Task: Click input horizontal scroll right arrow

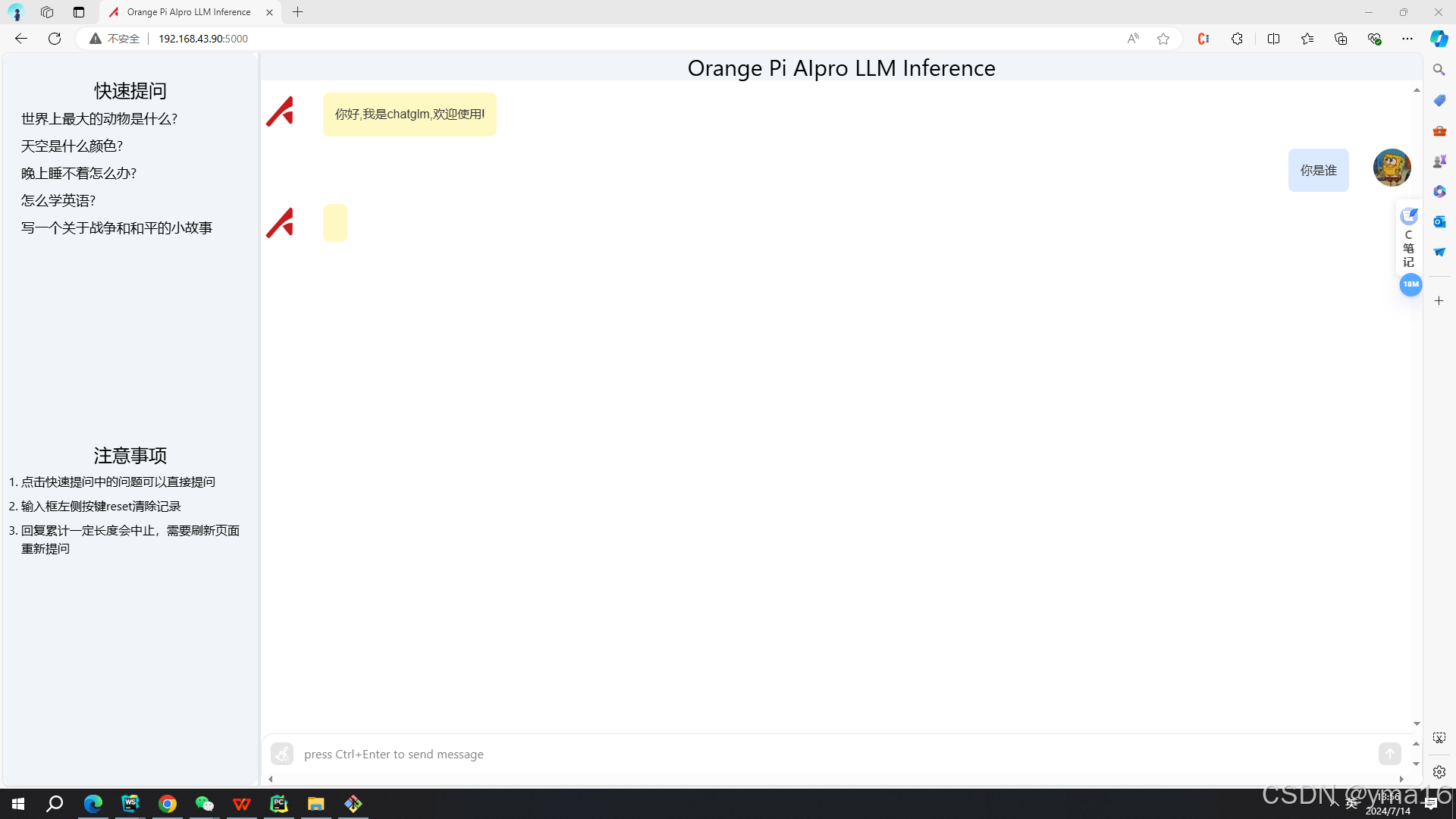Action: tap(1401, 779)
